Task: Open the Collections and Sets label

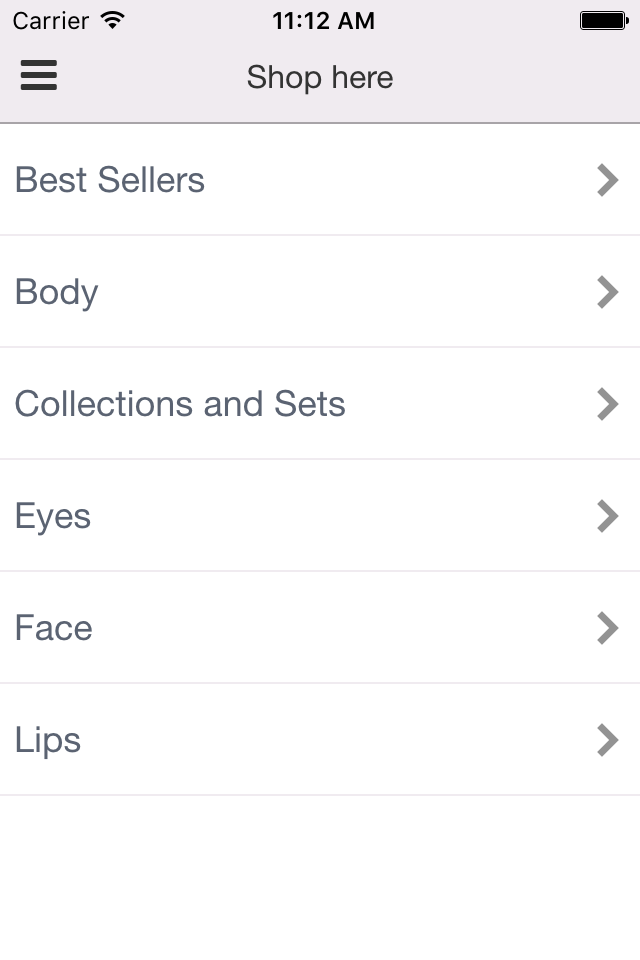Action: (180, 404)
